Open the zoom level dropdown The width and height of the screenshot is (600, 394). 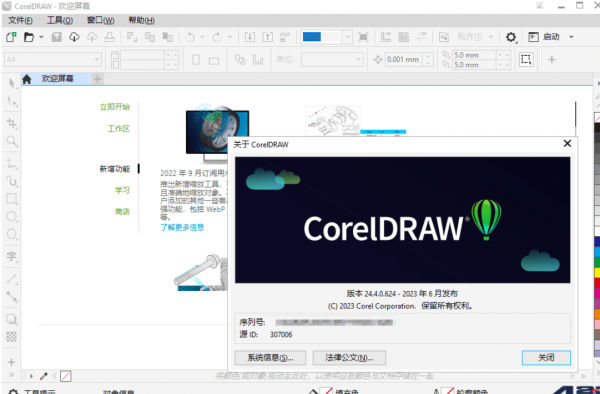(347, 37)
